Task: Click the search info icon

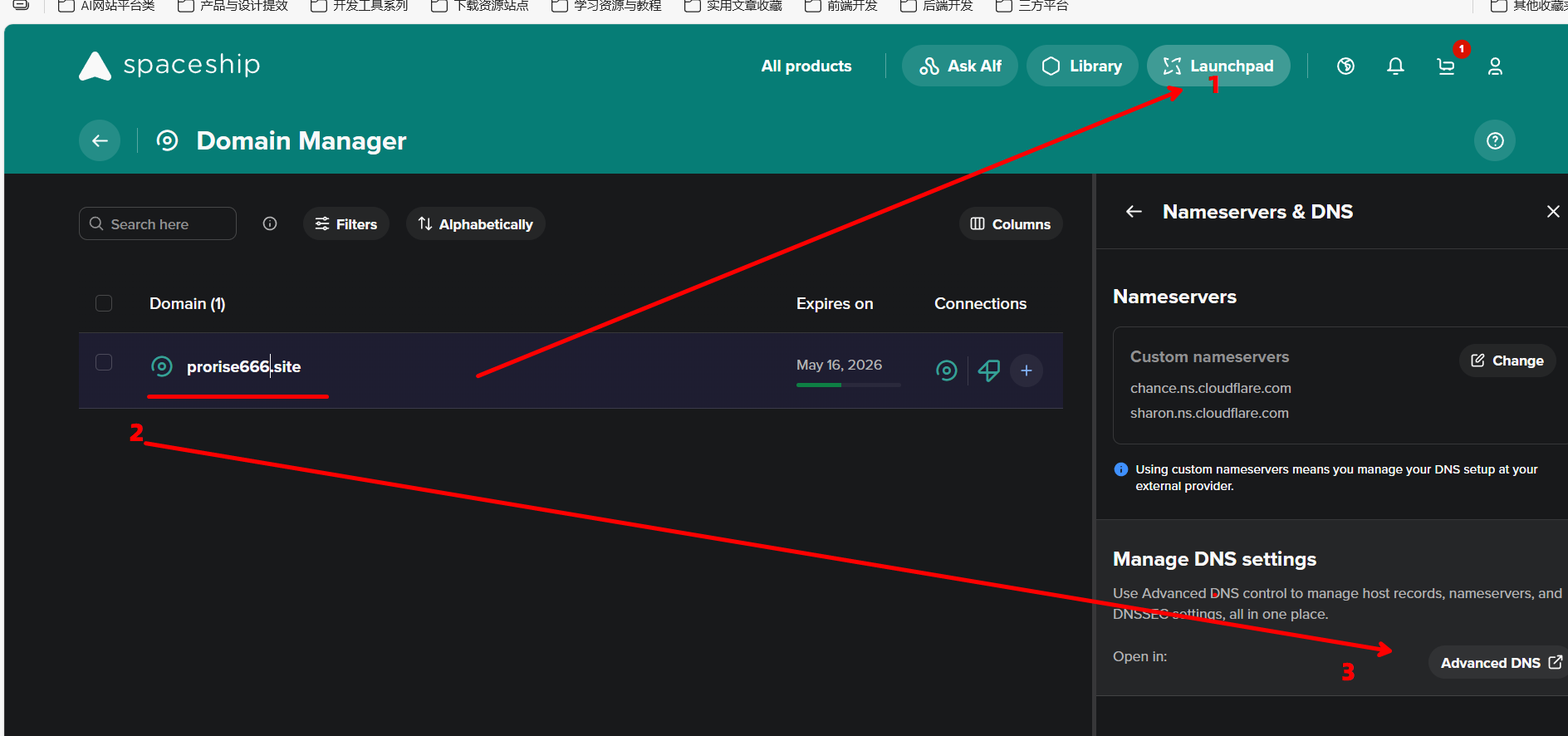Action: [270, 223]
